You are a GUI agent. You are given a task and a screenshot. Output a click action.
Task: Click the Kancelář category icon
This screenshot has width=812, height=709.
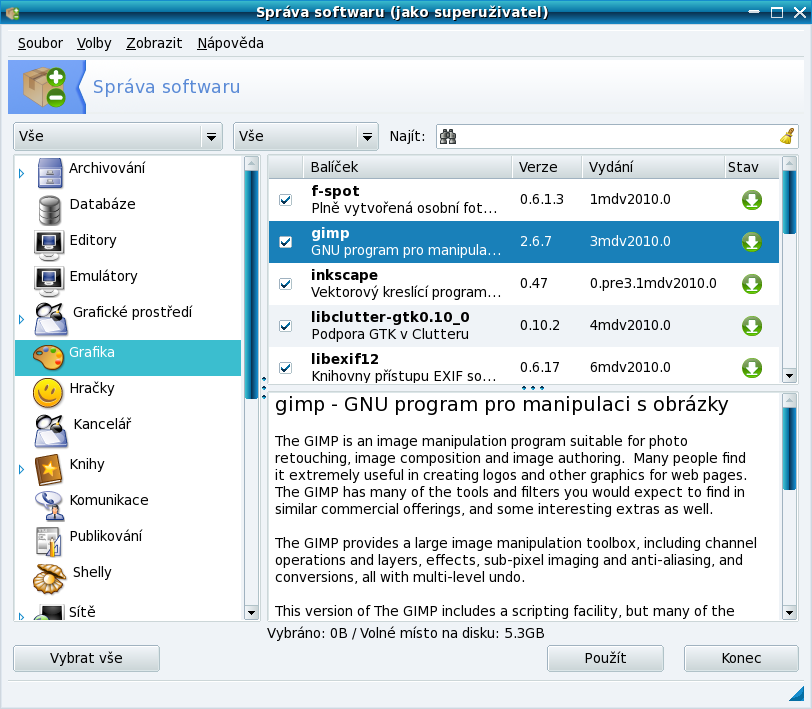pos(51,430)
